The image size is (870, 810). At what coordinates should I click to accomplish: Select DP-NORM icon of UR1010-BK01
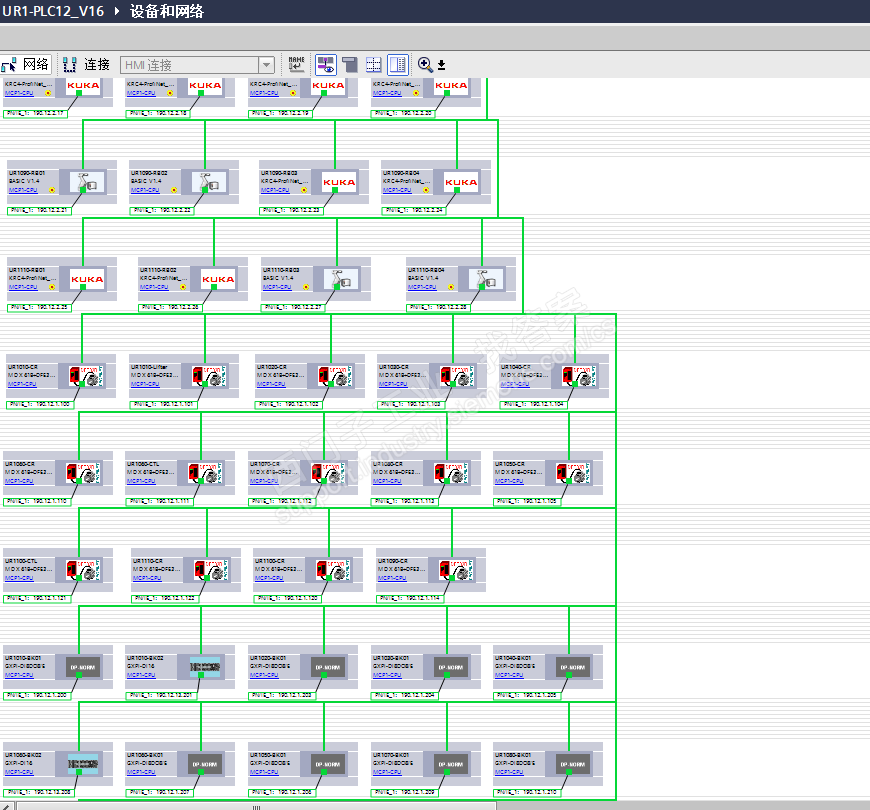[83, 667]
